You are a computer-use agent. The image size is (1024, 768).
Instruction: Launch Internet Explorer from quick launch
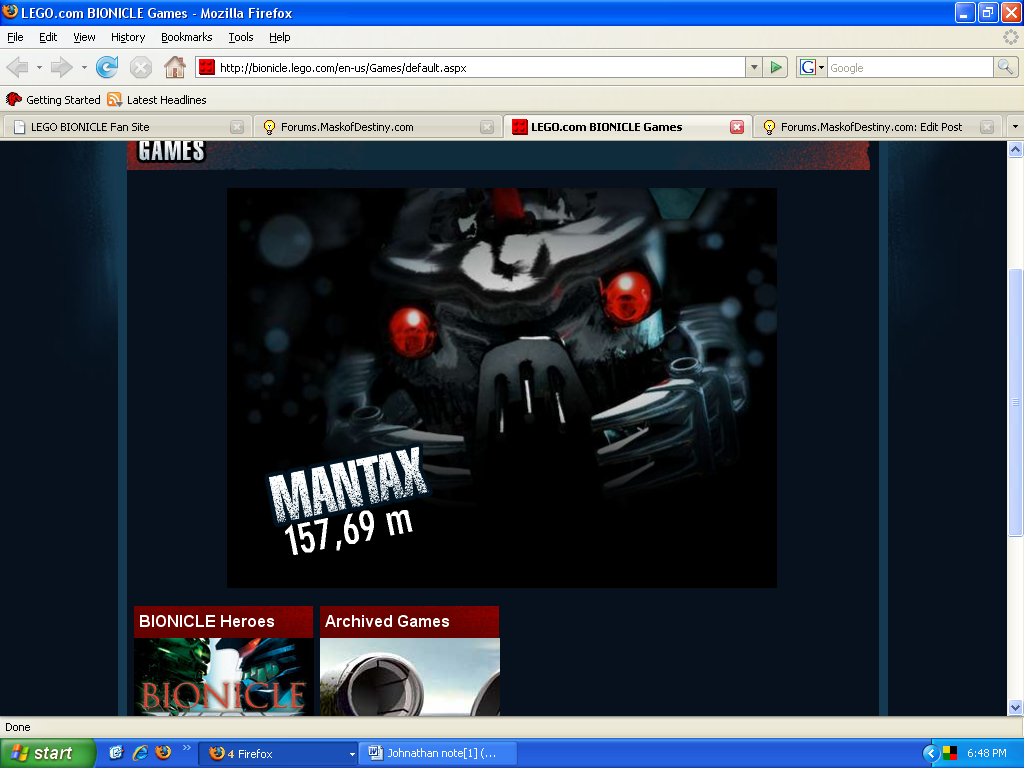(x=140, y=753)
